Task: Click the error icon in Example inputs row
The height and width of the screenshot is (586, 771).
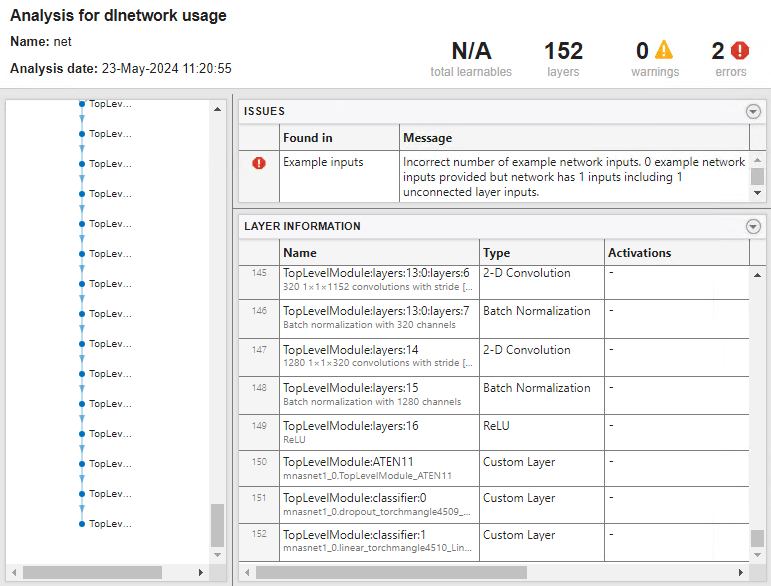Action: pyautogui.click(x=259, y=163)
